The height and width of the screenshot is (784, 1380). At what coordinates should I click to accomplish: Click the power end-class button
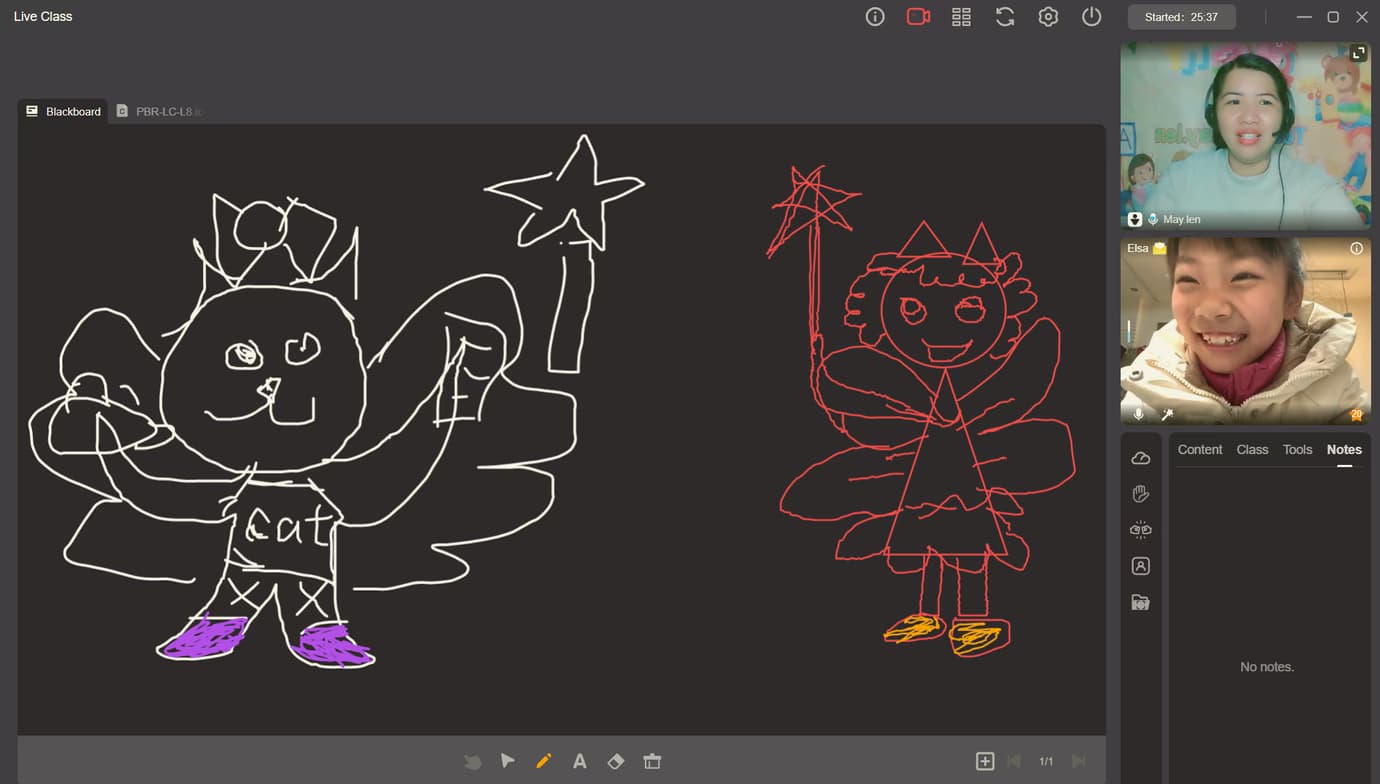pos(1091,17)
